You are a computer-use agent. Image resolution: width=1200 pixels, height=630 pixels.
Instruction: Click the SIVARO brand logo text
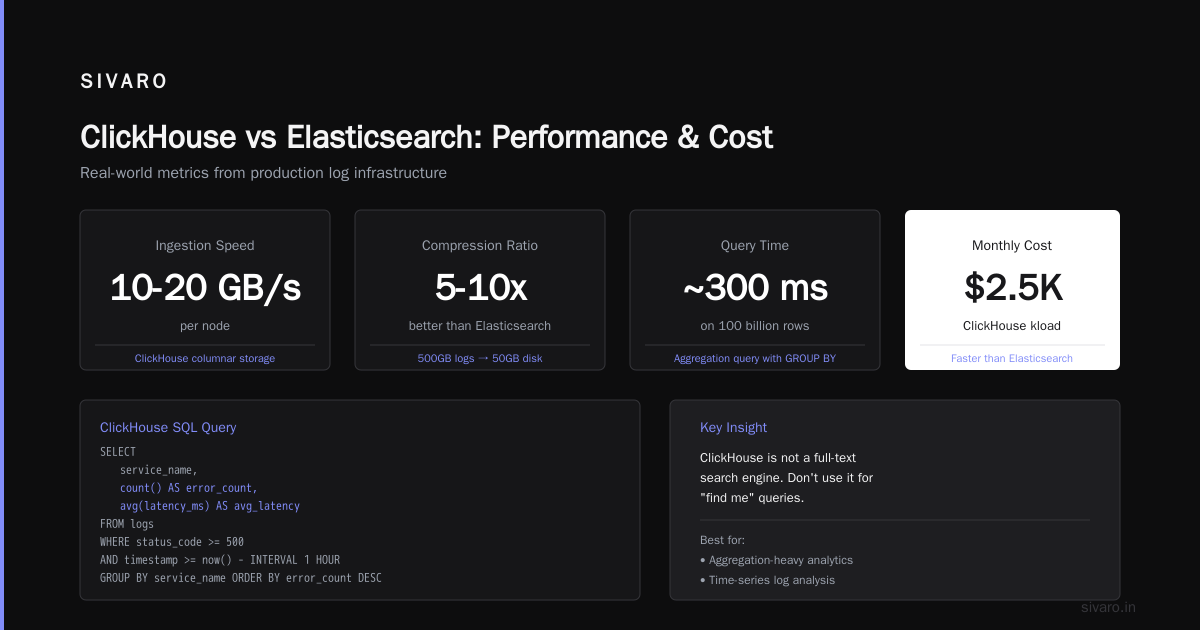tap(124, 82)
